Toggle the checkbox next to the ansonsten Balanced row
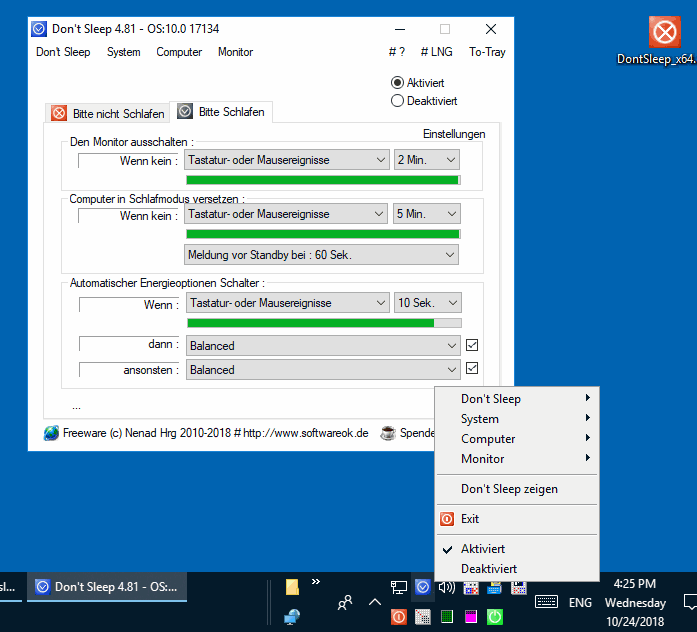 click(x=472, y=368)
